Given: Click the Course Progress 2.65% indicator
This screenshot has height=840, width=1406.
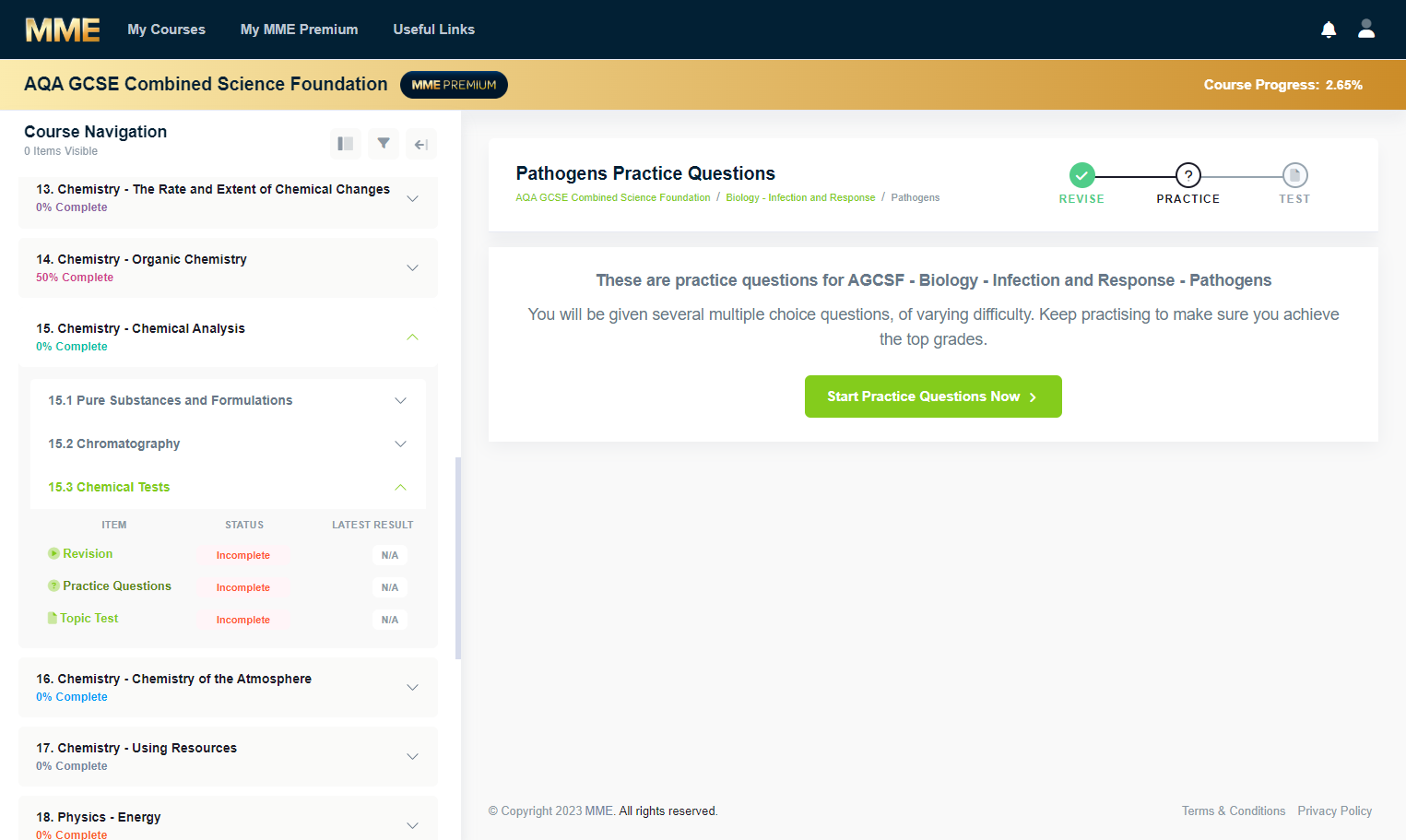Looking at the screenshot, I should (x=1283, y=85).
